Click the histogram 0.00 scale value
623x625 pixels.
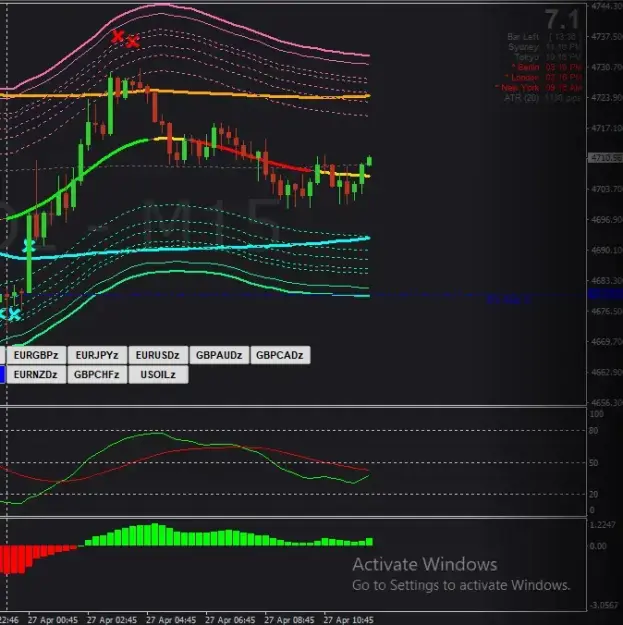598,546
